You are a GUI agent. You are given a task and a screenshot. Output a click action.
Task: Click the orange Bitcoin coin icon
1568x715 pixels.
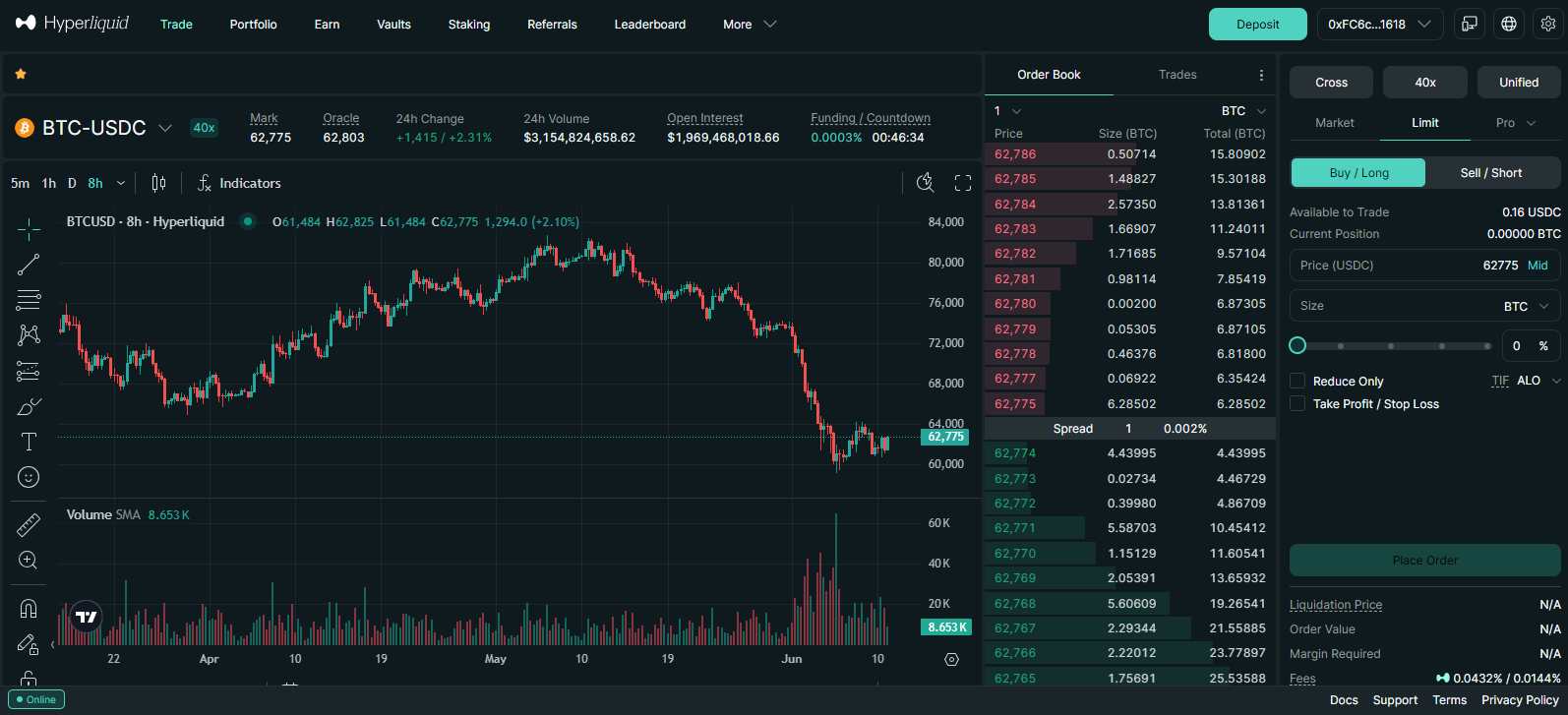(x=25, y=128)
